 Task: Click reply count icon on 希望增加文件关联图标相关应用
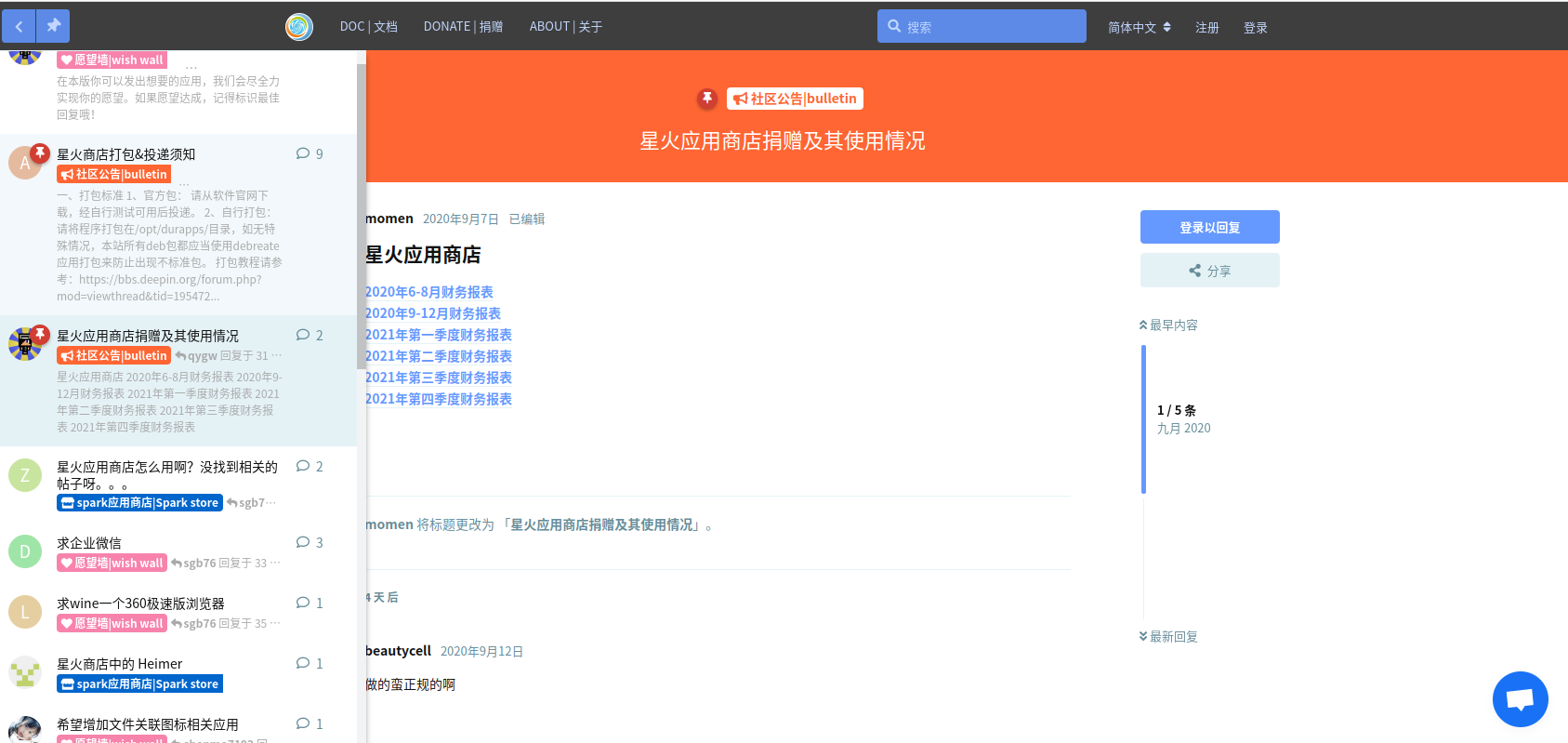click(310, 724)
